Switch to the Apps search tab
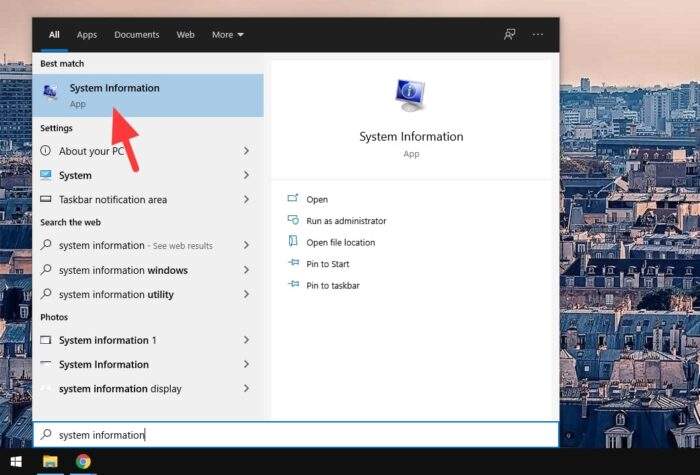The height and width of the screenshot is (475, 700). (87, 34)
